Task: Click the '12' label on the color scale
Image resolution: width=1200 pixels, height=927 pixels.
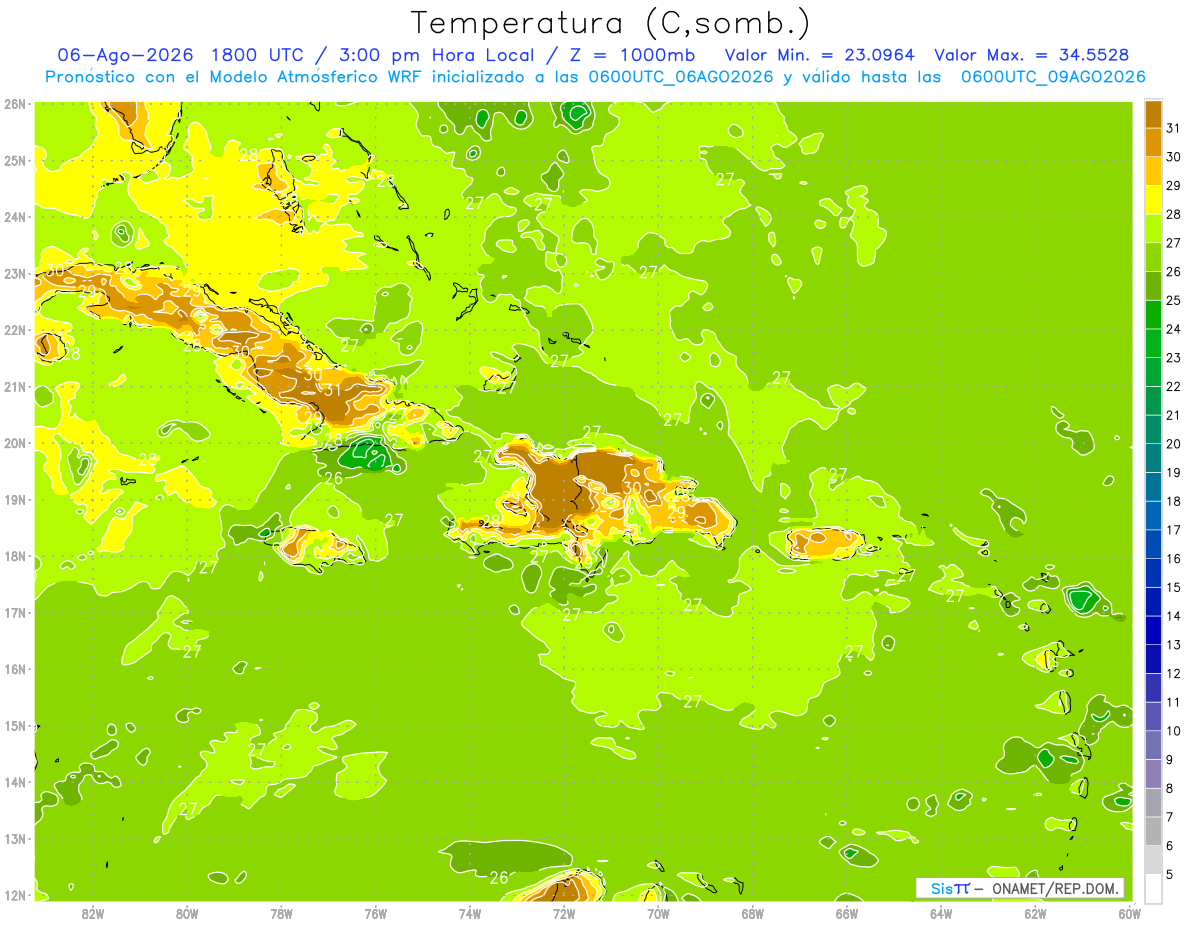Action: pyautogui.click(x=1173, y=674)
